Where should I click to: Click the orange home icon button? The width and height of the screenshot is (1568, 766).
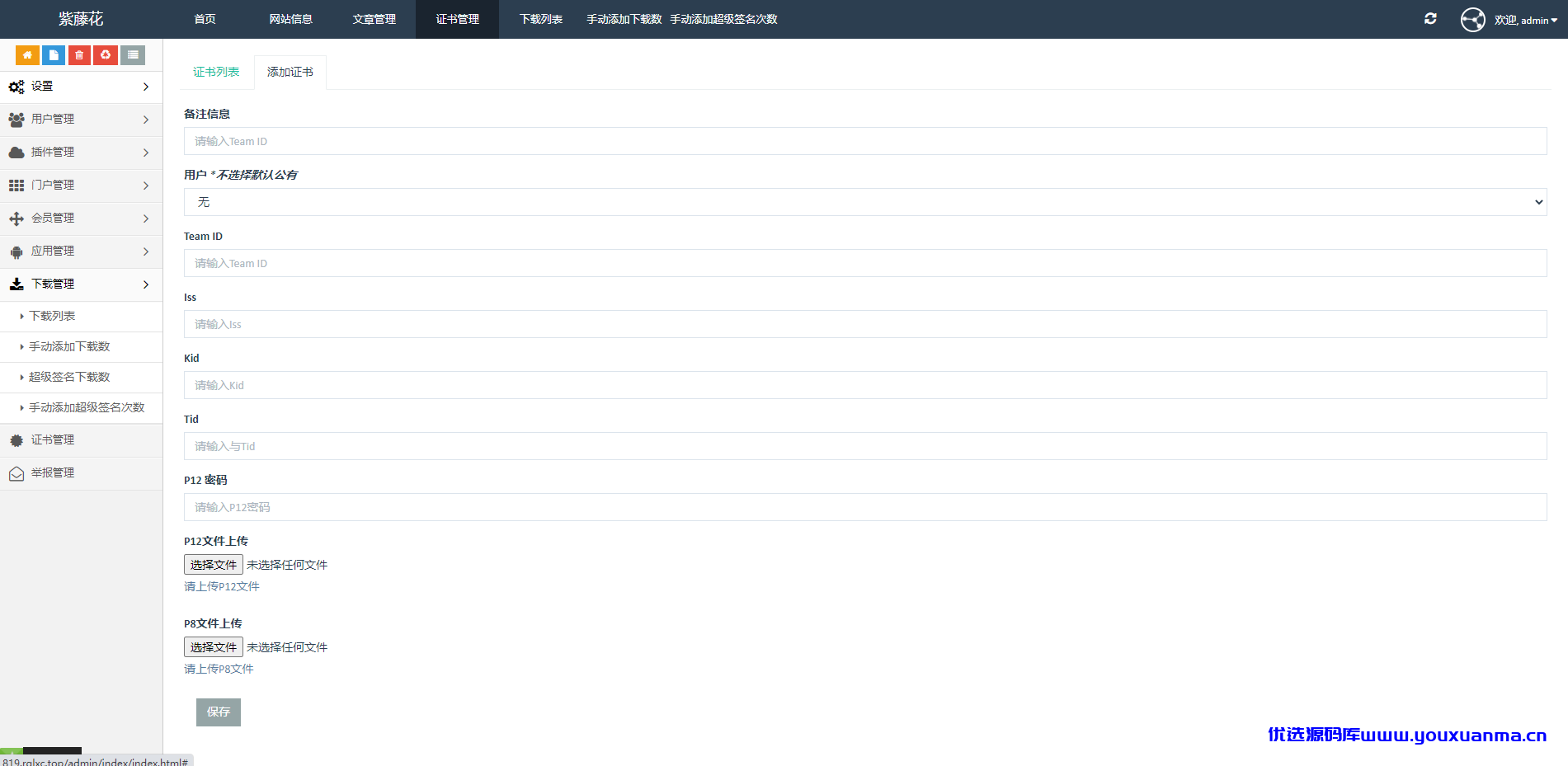pos(27,55)
